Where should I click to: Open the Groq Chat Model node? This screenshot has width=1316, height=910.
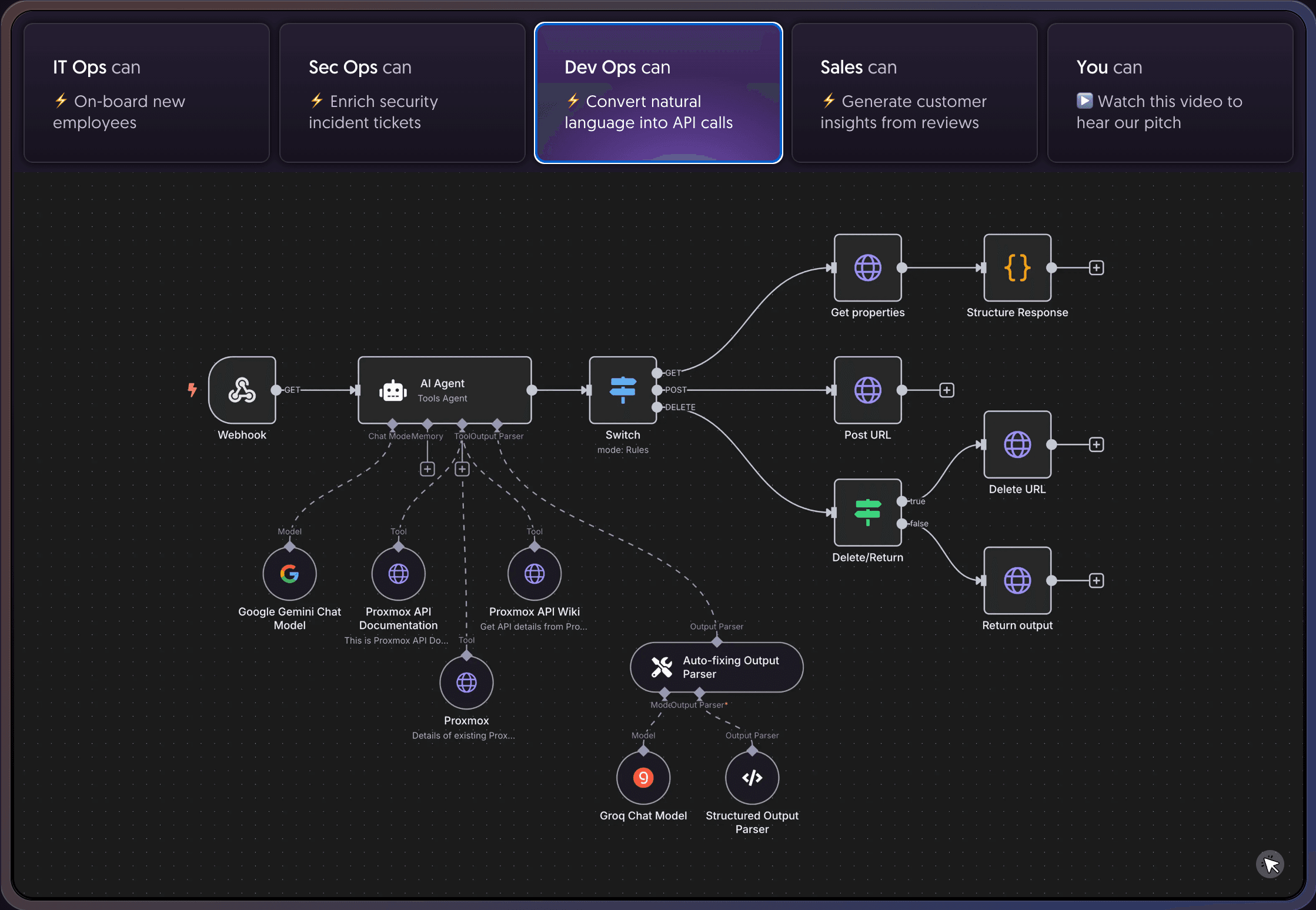643,778
